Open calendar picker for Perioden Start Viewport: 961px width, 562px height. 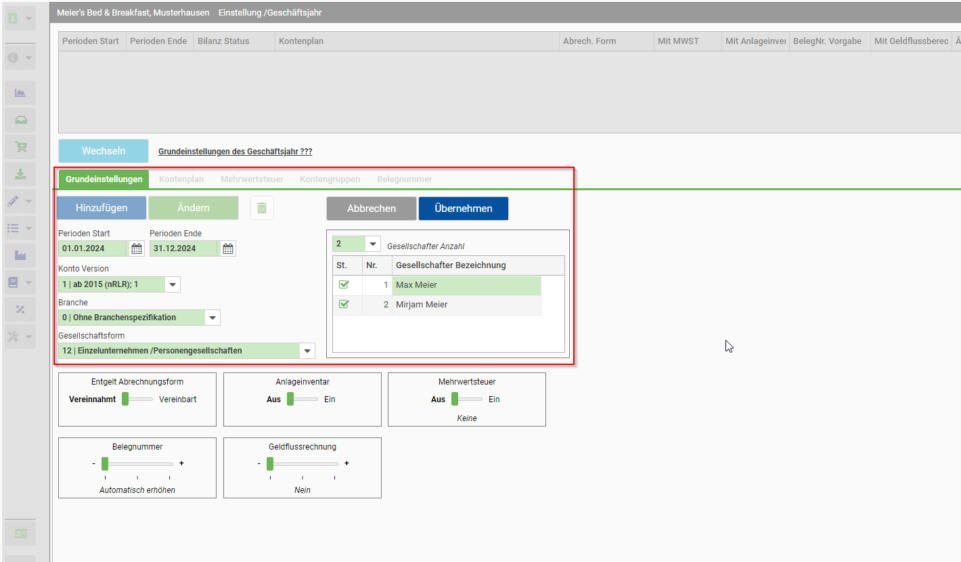point(136,248)
